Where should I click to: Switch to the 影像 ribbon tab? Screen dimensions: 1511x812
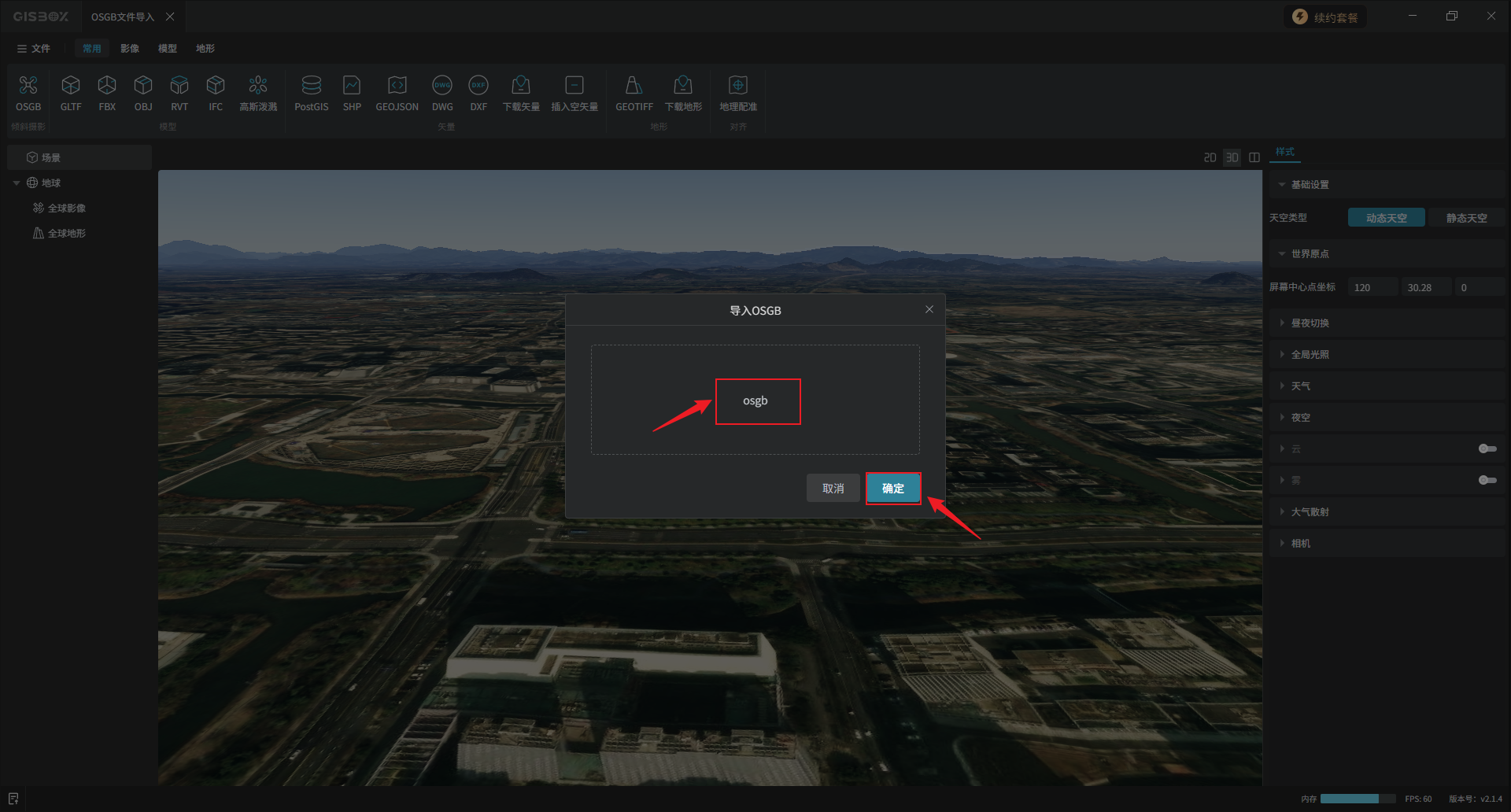point(130,49)
